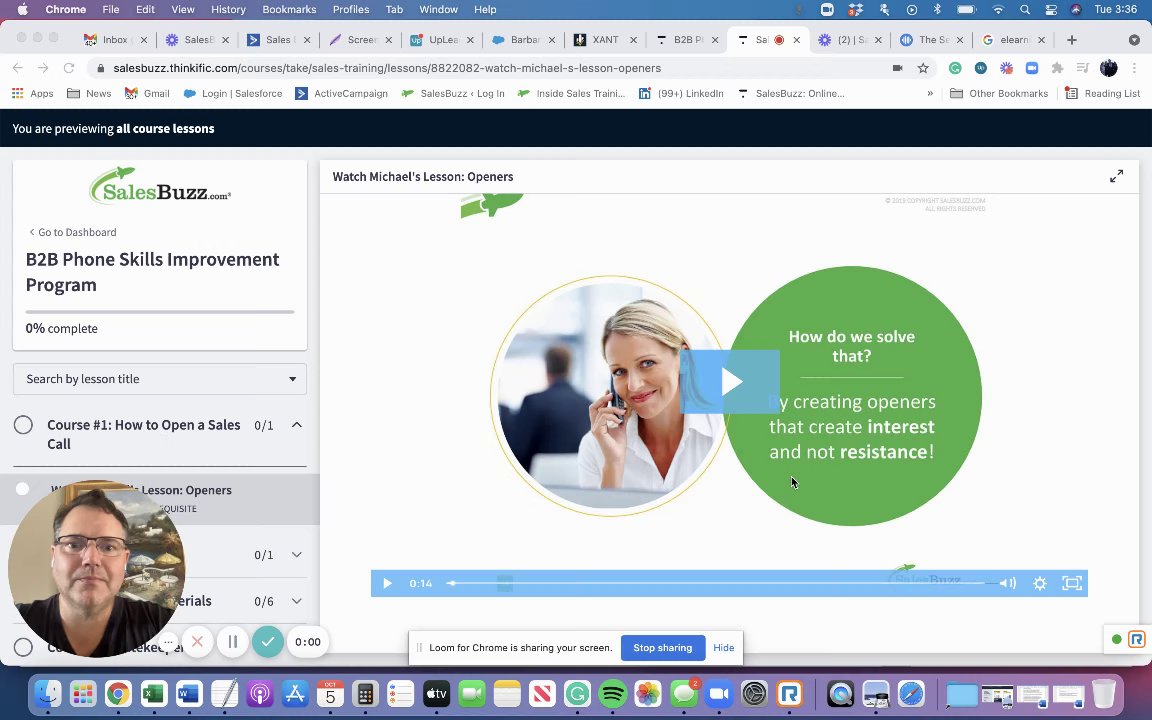Open the Grammarly extension icon
The width and height of the screenshot is (1152, 720).
click(955, 68)
